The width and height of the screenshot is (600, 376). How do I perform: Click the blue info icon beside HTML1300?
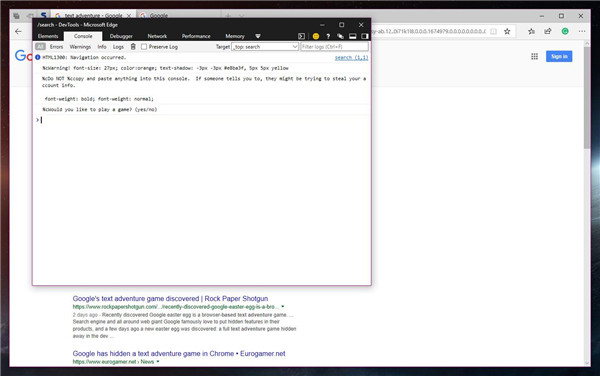point(38,57)
